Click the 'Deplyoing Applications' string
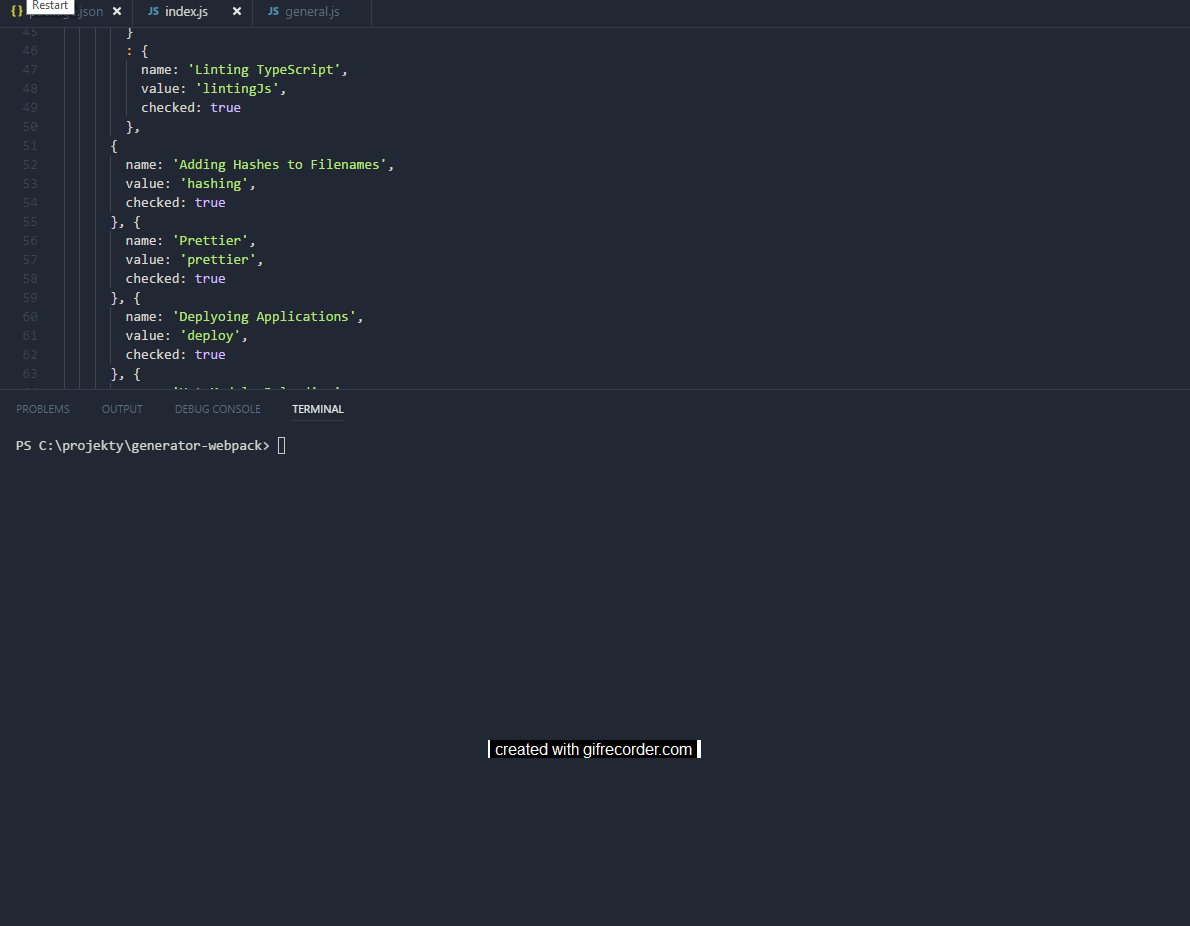The width and height of the screenshot is (1190, 926). point(264,317)
